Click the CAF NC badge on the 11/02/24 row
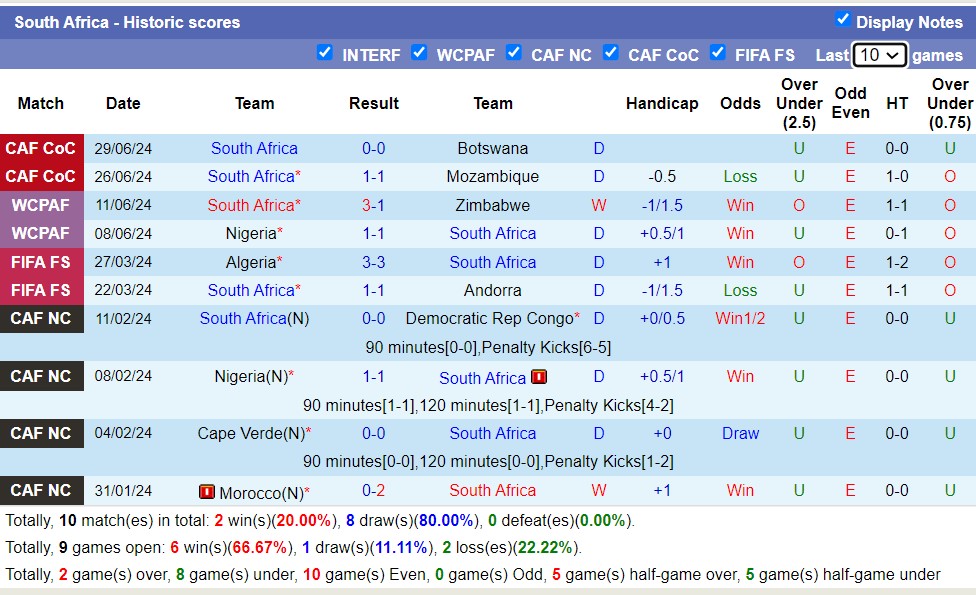This screenshot has width=976, height=595. tap(42, 318)
